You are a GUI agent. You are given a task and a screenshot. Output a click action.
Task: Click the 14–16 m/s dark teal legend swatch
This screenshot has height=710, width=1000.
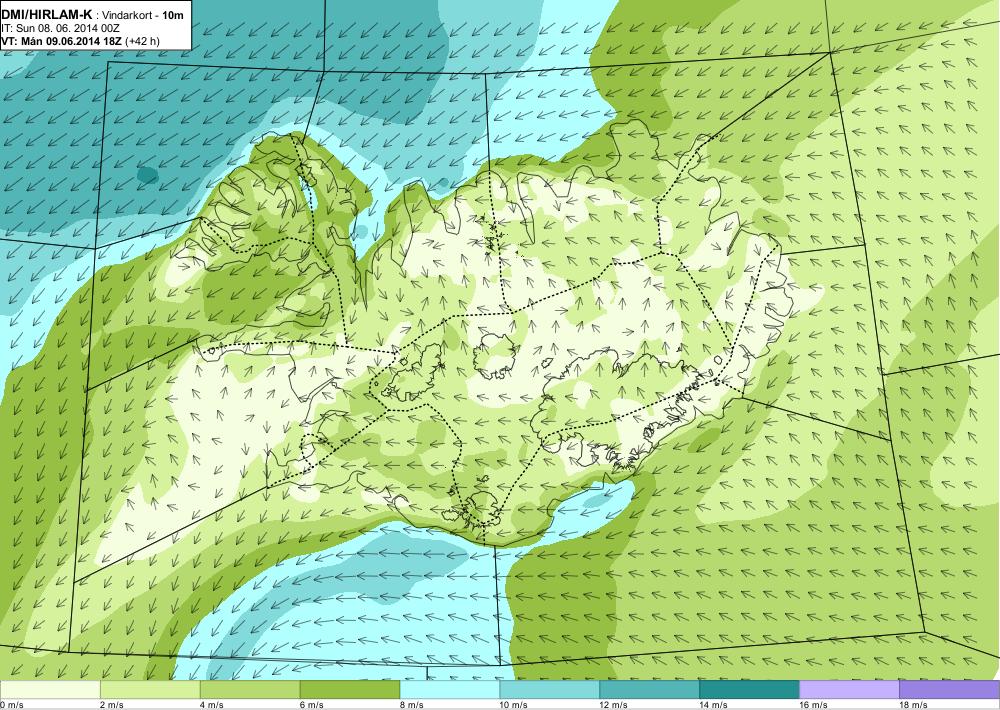(x=749, y=690)
